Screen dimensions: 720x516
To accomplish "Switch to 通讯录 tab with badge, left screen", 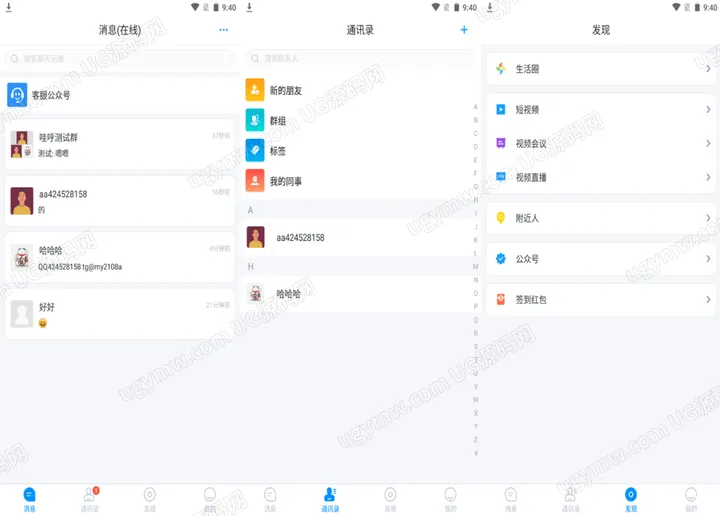I will point(90,499).
